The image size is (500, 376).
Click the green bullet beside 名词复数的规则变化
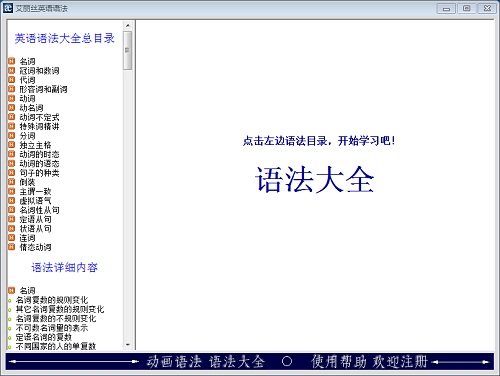point(10,301)
